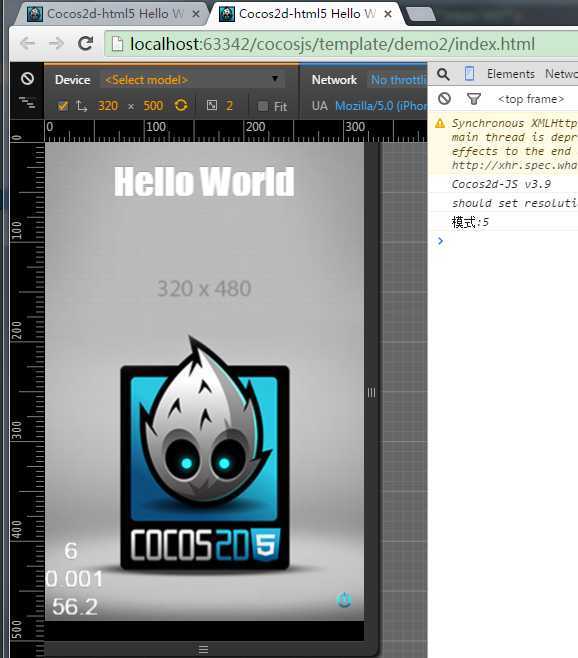Open the top frame context selector
This screenshot has width=578, height=658.
coord(531,99)
